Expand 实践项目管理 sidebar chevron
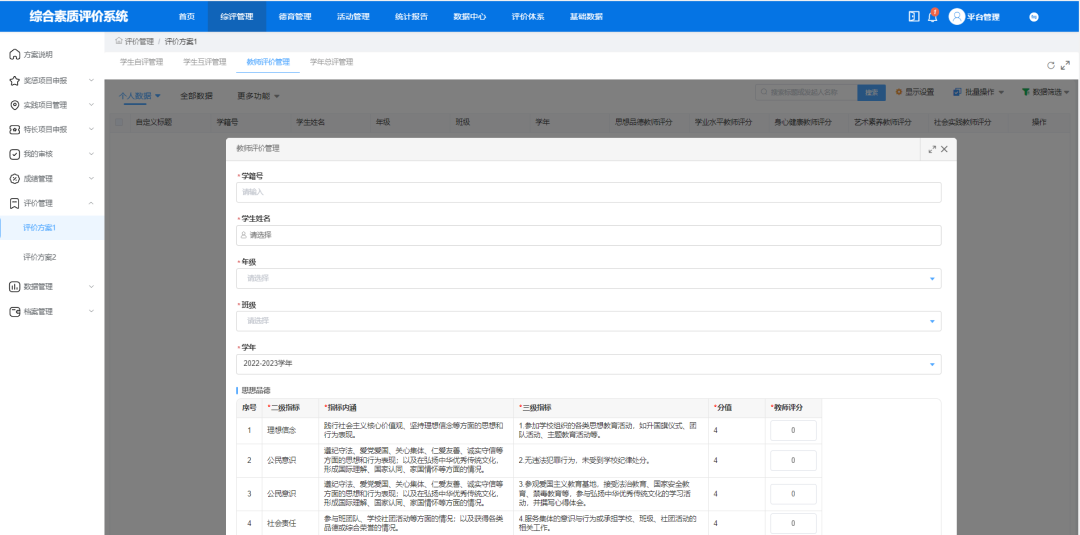1080x535 pixels. tap(91, 105)
